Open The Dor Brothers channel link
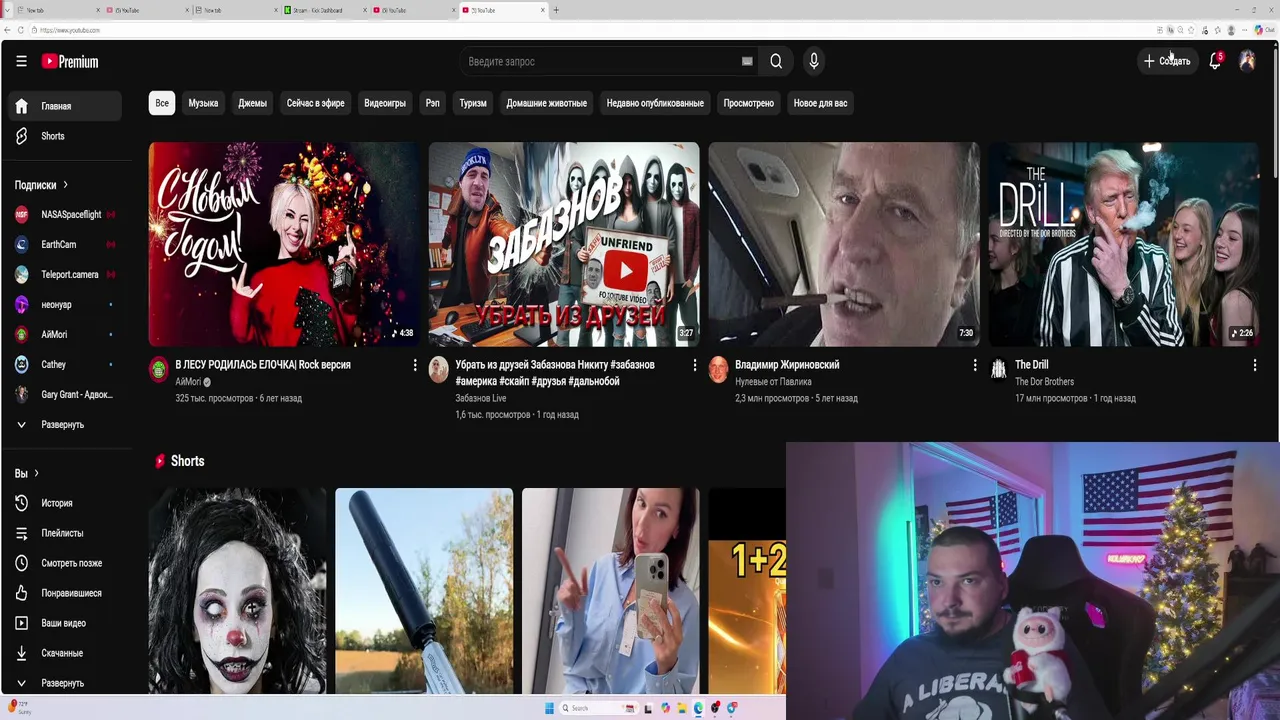Image resolution: width=1280 pixels, height=720 pixels. [1044, 382]
